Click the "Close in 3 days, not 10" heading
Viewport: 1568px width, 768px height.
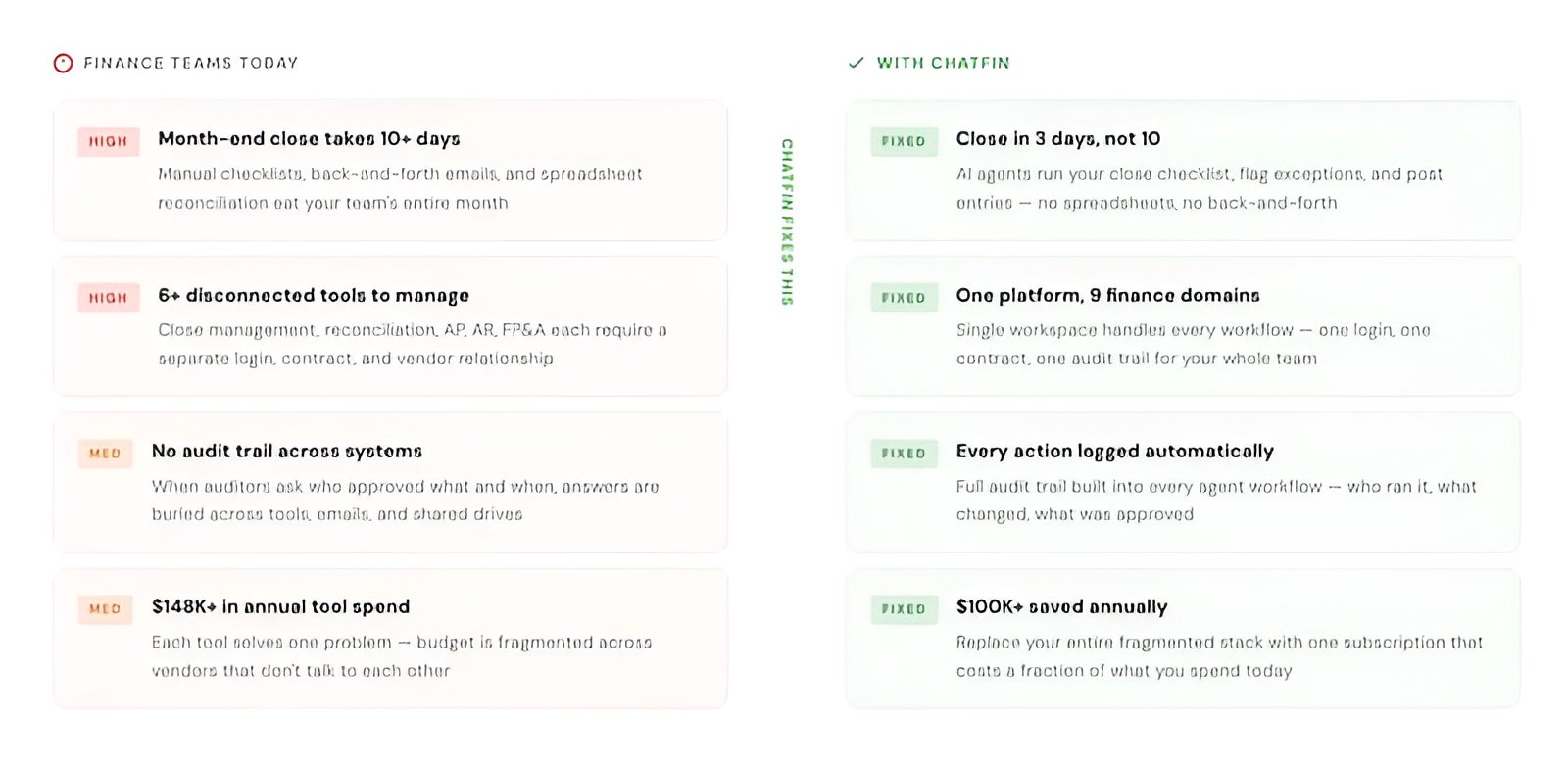1058,139
